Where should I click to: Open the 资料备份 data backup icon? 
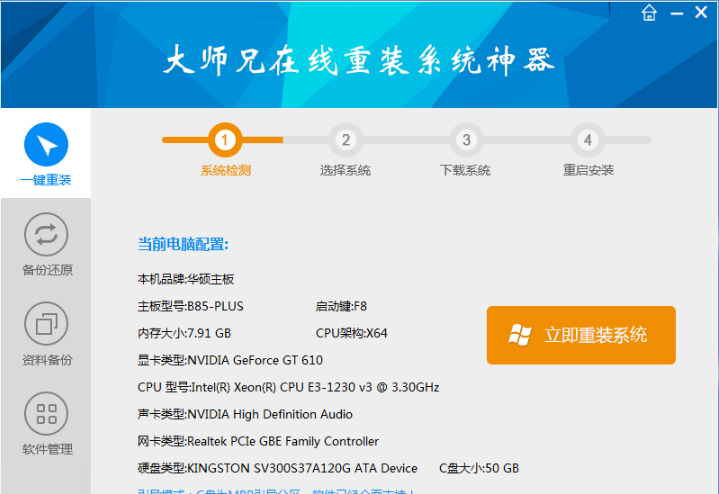pyautogui.click(x=46, y=323)
